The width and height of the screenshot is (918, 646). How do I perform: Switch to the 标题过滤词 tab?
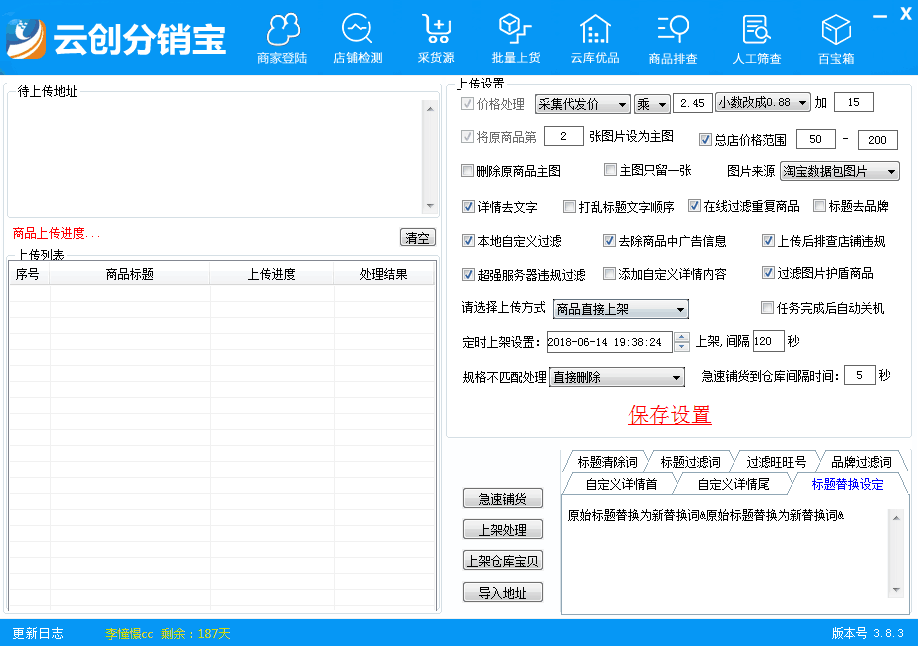(x=690, y=462)
